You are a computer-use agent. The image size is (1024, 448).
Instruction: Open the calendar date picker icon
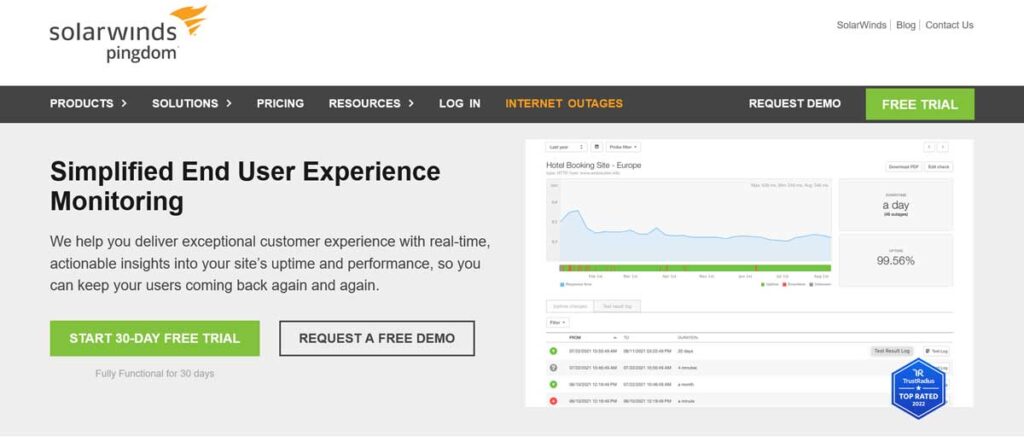tap(597, 148)
